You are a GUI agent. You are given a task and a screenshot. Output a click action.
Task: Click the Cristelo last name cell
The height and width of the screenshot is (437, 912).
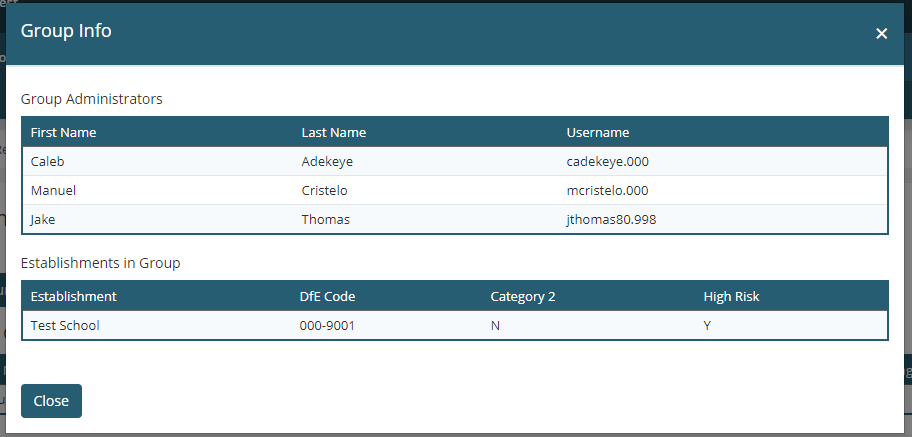click(324, 190)
